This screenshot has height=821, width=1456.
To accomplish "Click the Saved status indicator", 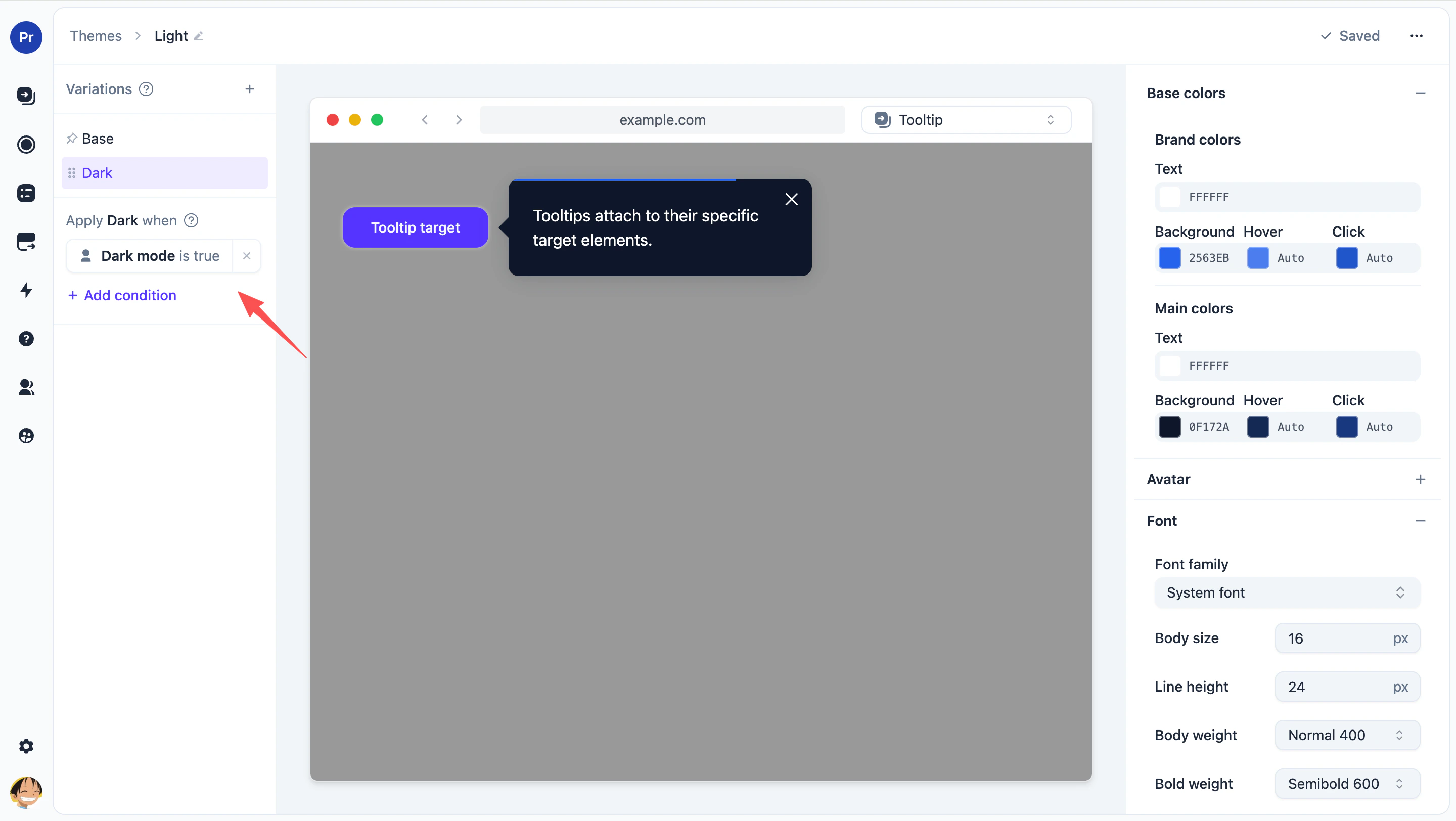I will pyautogui.click(x=1350, y=36).
